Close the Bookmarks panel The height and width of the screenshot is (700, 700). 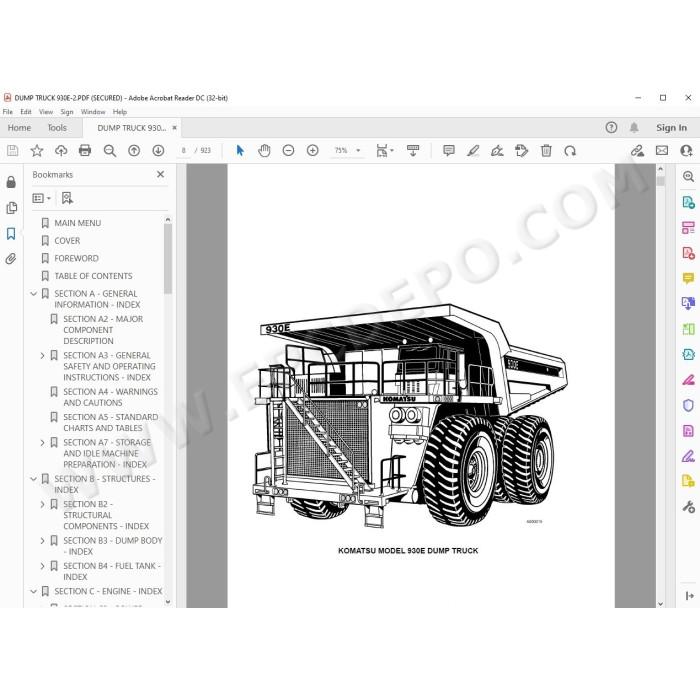click(x=161, y=175)
